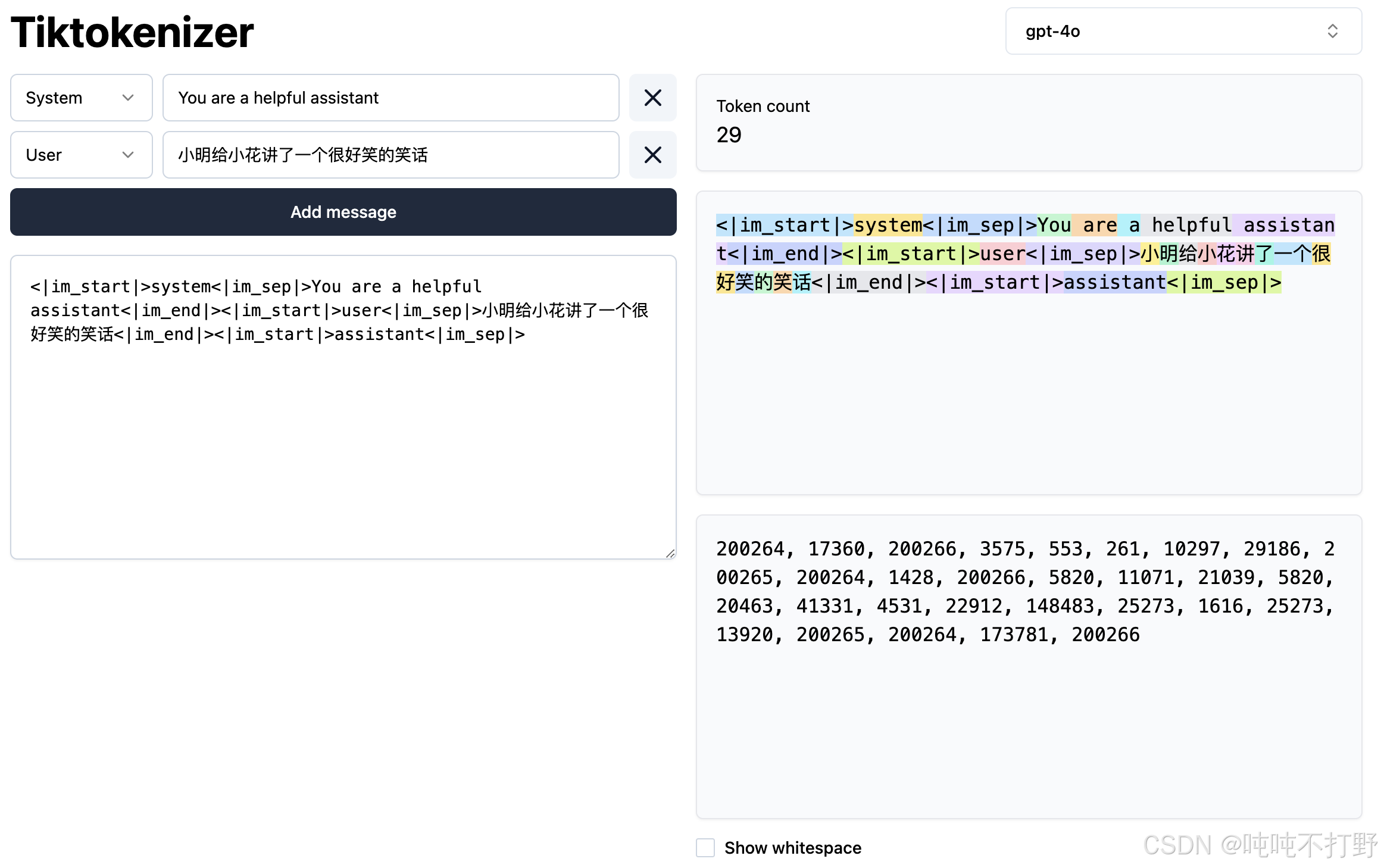Click the Token count value 29
The width and height of the screenshot is (1381, 868).
(x=729, y=135)
